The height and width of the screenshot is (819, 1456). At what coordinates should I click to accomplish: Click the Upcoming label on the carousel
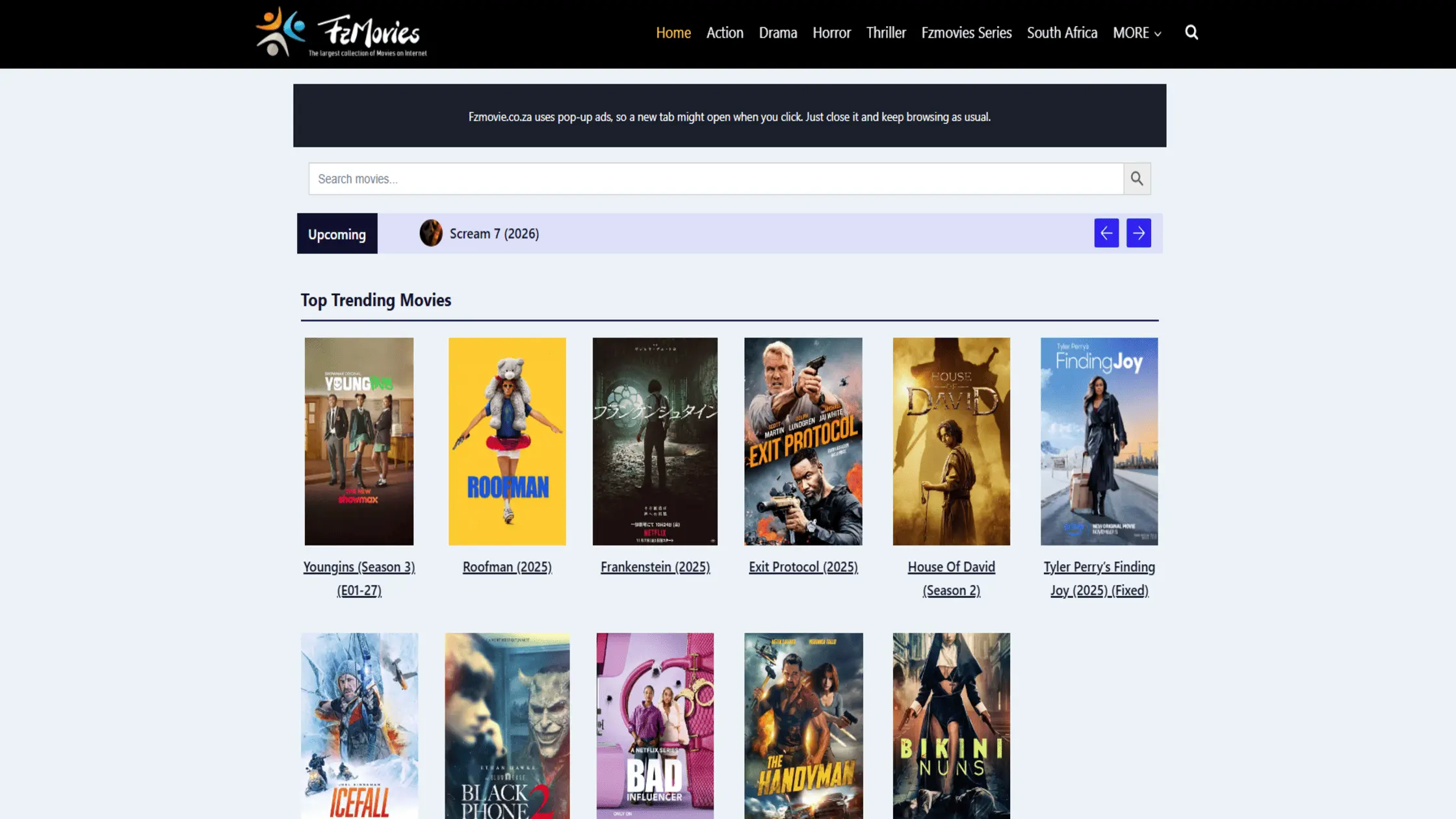coord(337,233)
